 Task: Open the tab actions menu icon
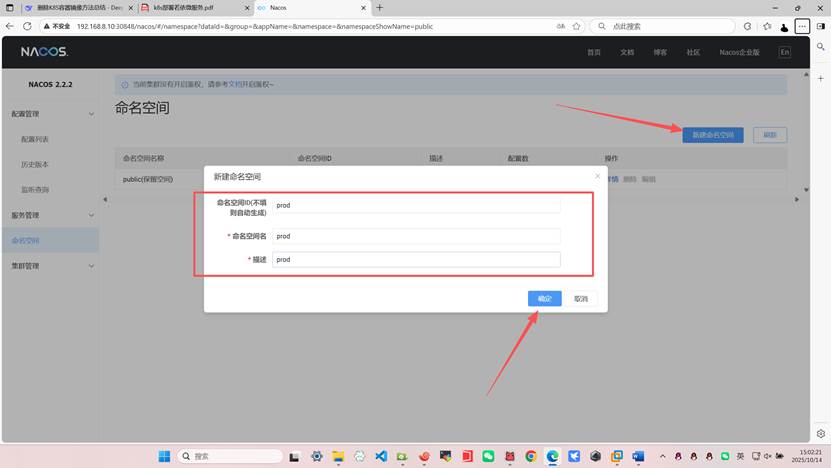click(10, 7)
